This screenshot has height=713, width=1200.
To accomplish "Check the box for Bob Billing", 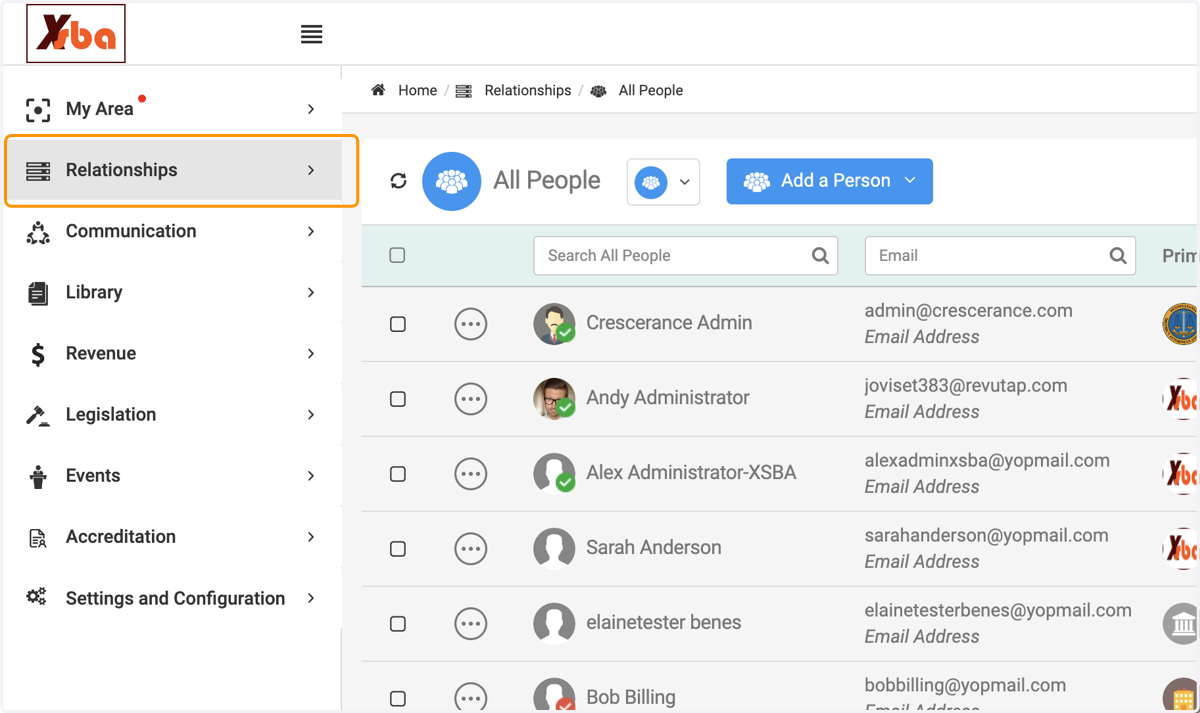I will click(x=398, y=699).
